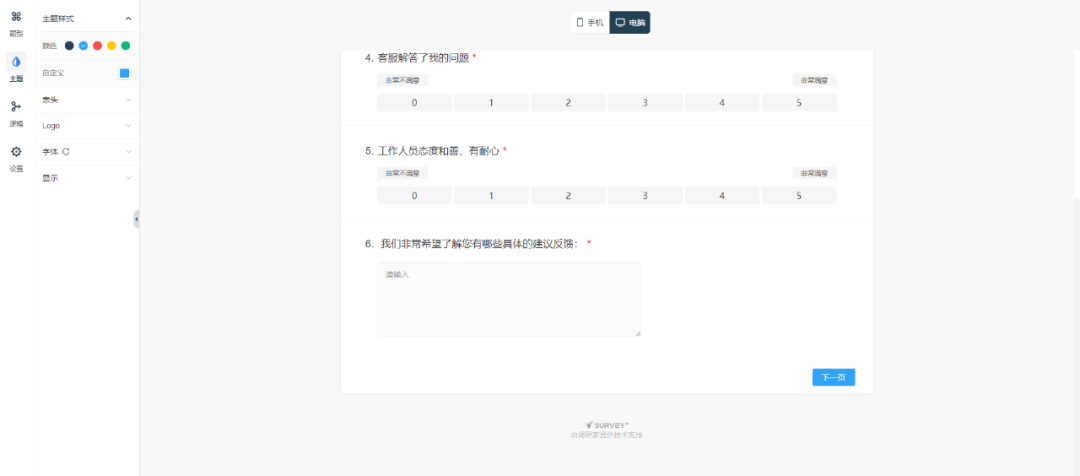Rate question 4 with score 2
Screen dimensions: 1080x476
(568, 103)
